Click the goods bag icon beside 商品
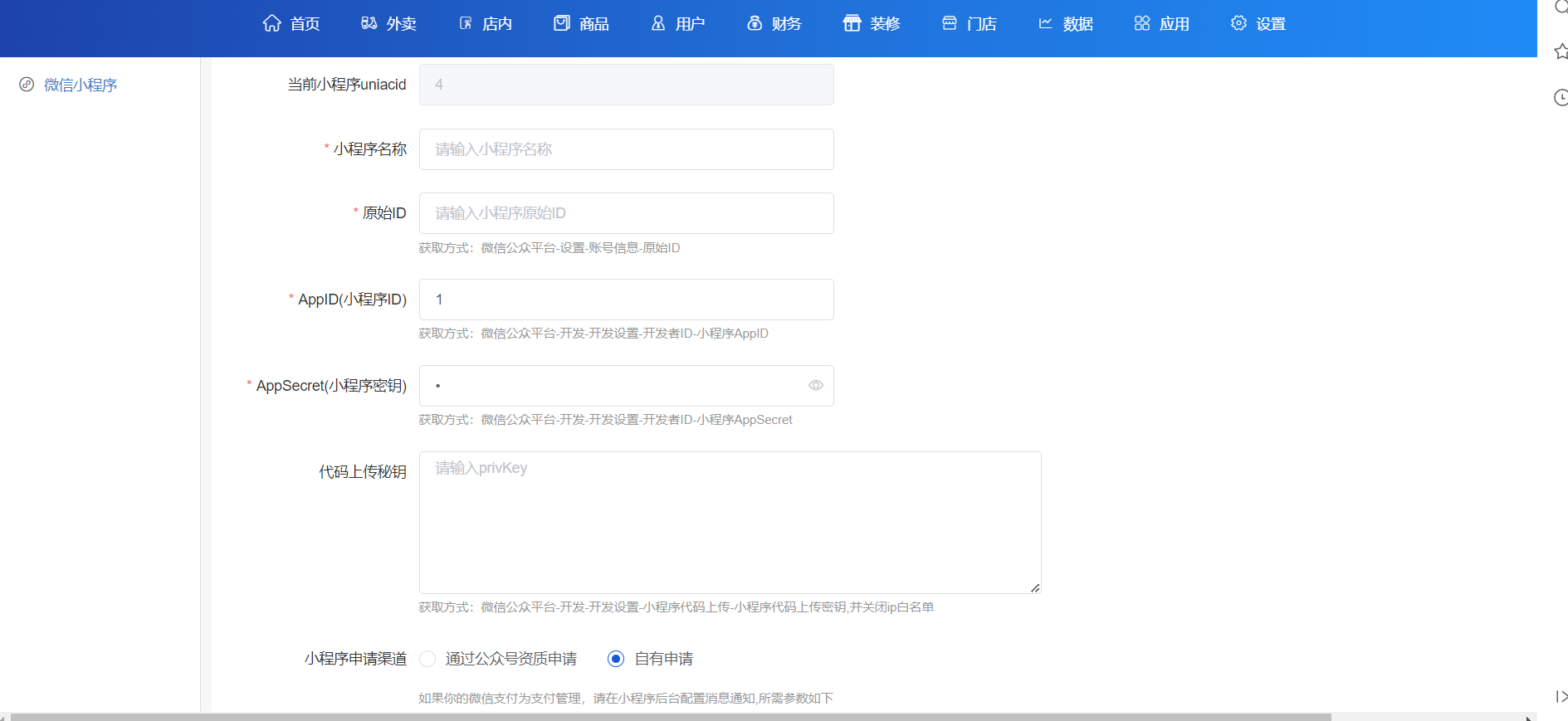 [562, 23]
